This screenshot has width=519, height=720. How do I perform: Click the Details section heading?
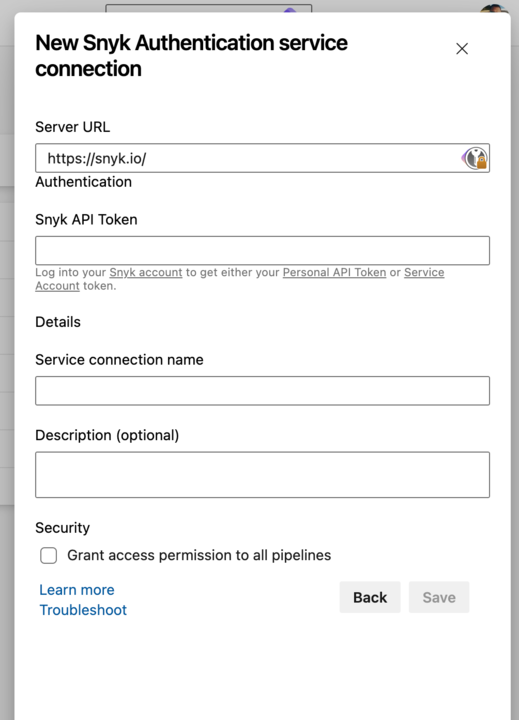(x=58, y=322)
